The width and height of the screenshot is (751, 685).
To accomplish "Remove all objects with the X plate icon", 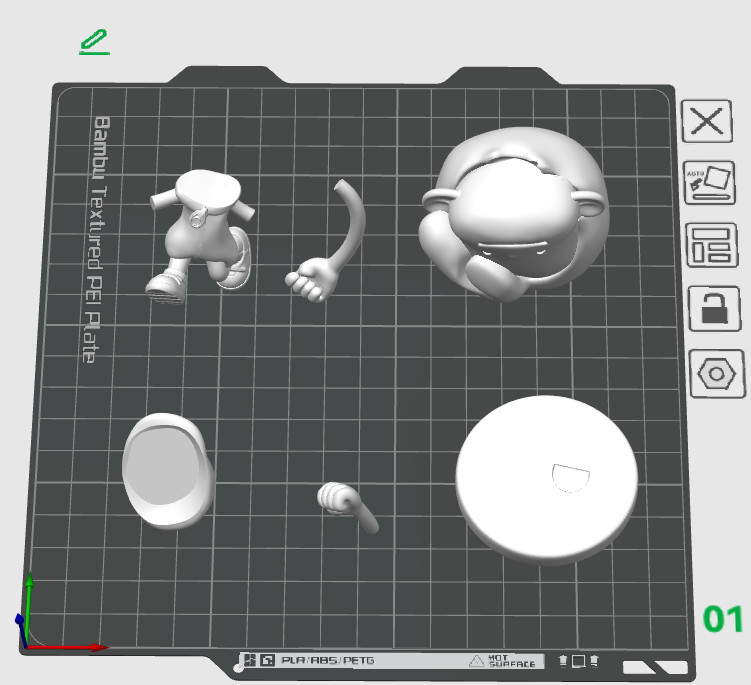I will (x=707, y=121).
